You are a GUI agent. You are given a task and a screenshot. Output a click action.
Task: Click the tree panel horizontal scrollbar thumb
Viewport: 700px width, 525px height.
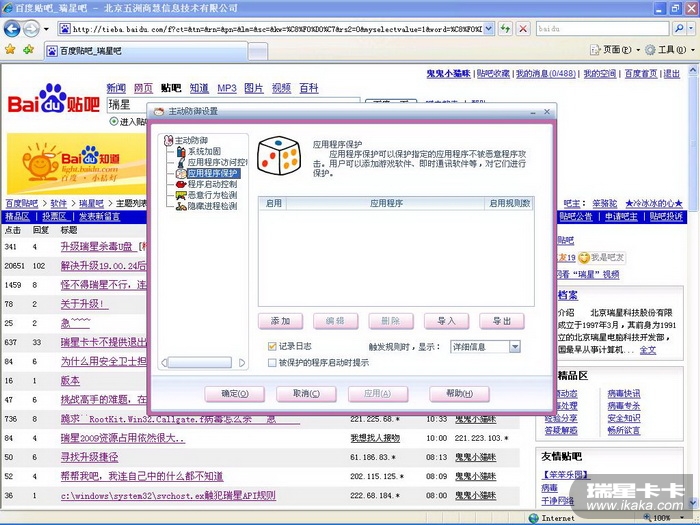[x=200, y=362]
